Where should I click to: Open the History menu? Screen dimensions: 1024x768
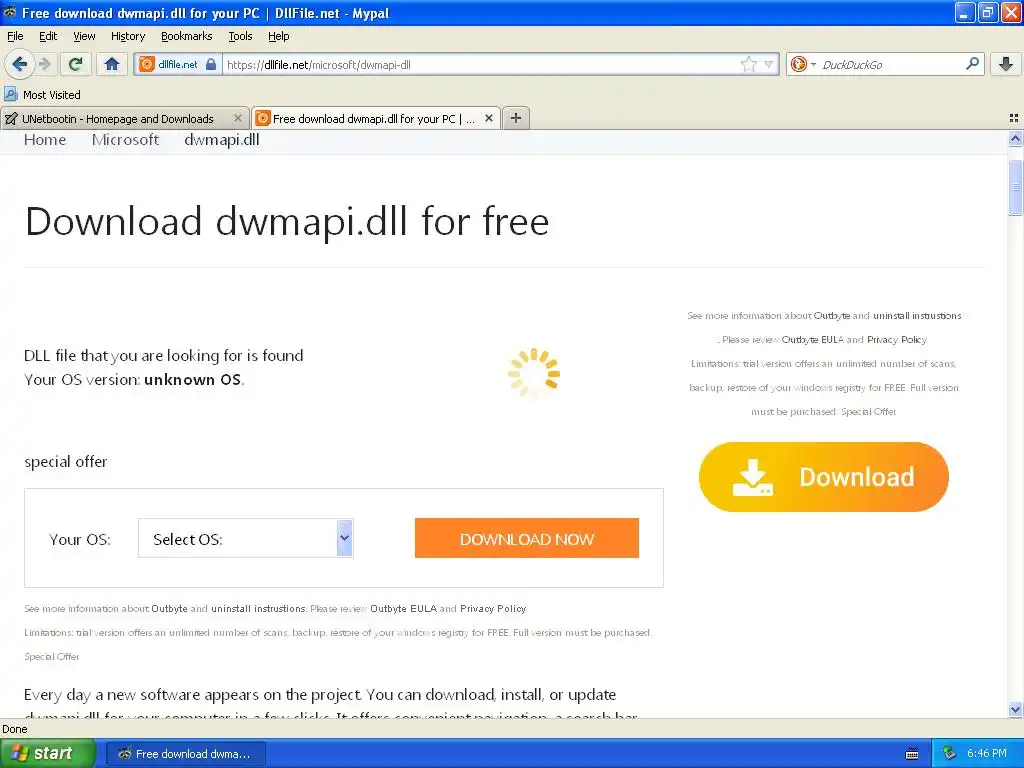point(127,36)
